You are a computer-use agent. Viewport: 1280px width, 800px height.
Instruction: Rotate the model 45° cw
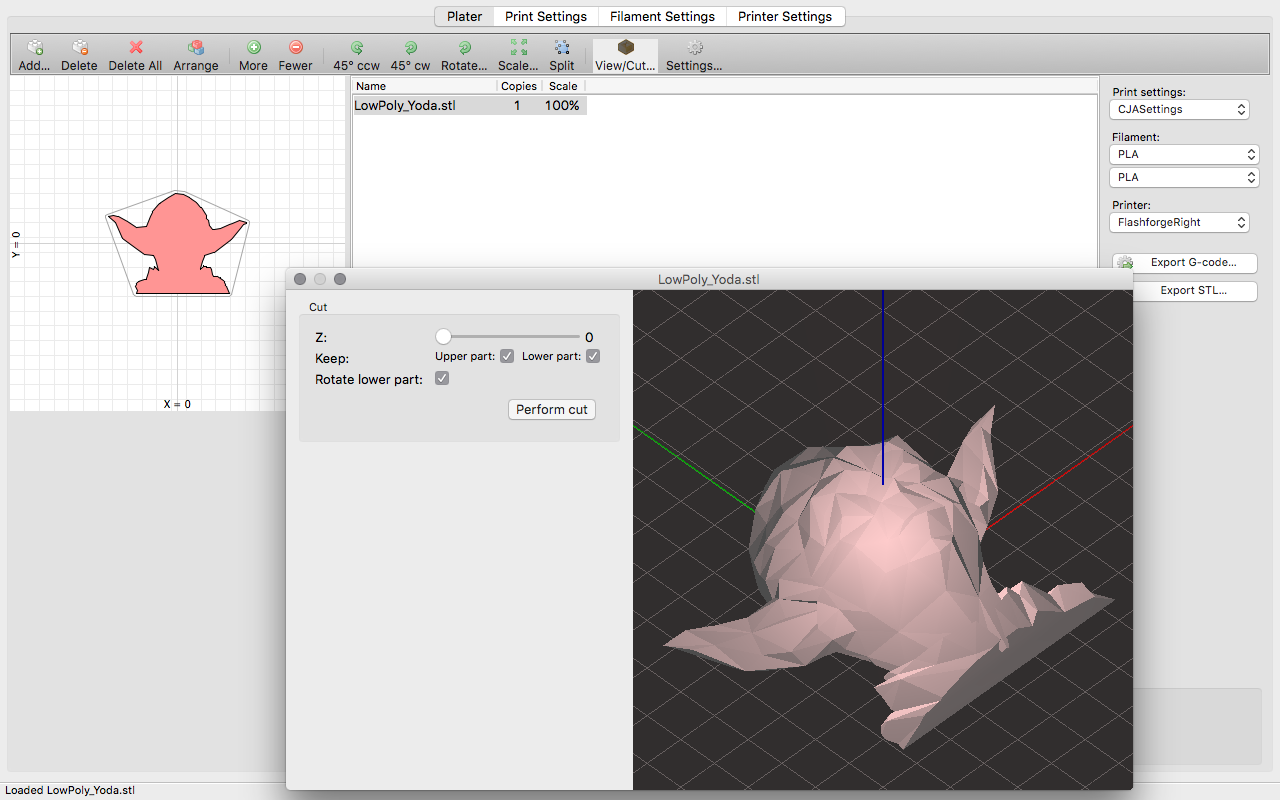[409, 55]
